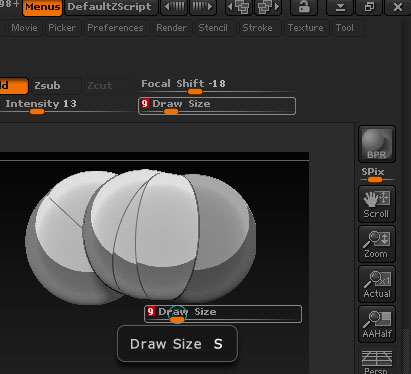The width and height of the screenshot is (411, 374).
Task: Open the Preferences menu
Action: coord(115,28)
